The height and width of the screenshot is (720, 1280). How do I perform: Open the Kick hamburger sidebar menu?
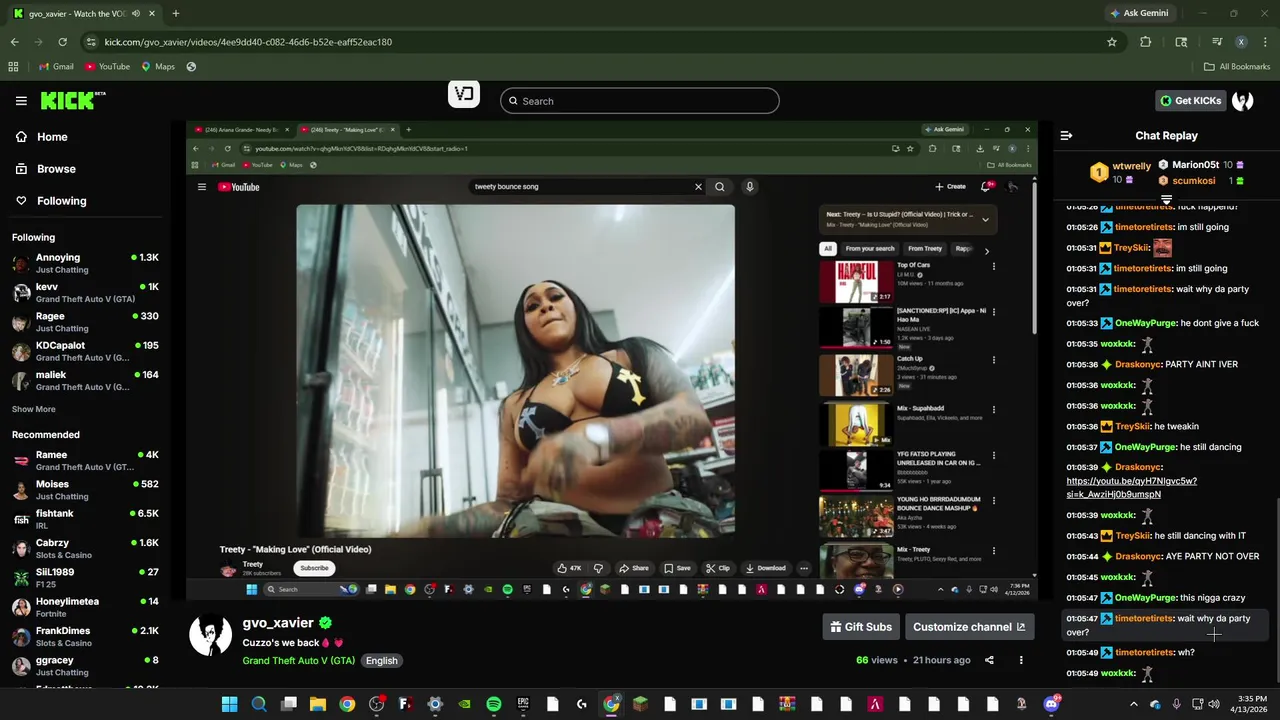click(x=21, y=101)
